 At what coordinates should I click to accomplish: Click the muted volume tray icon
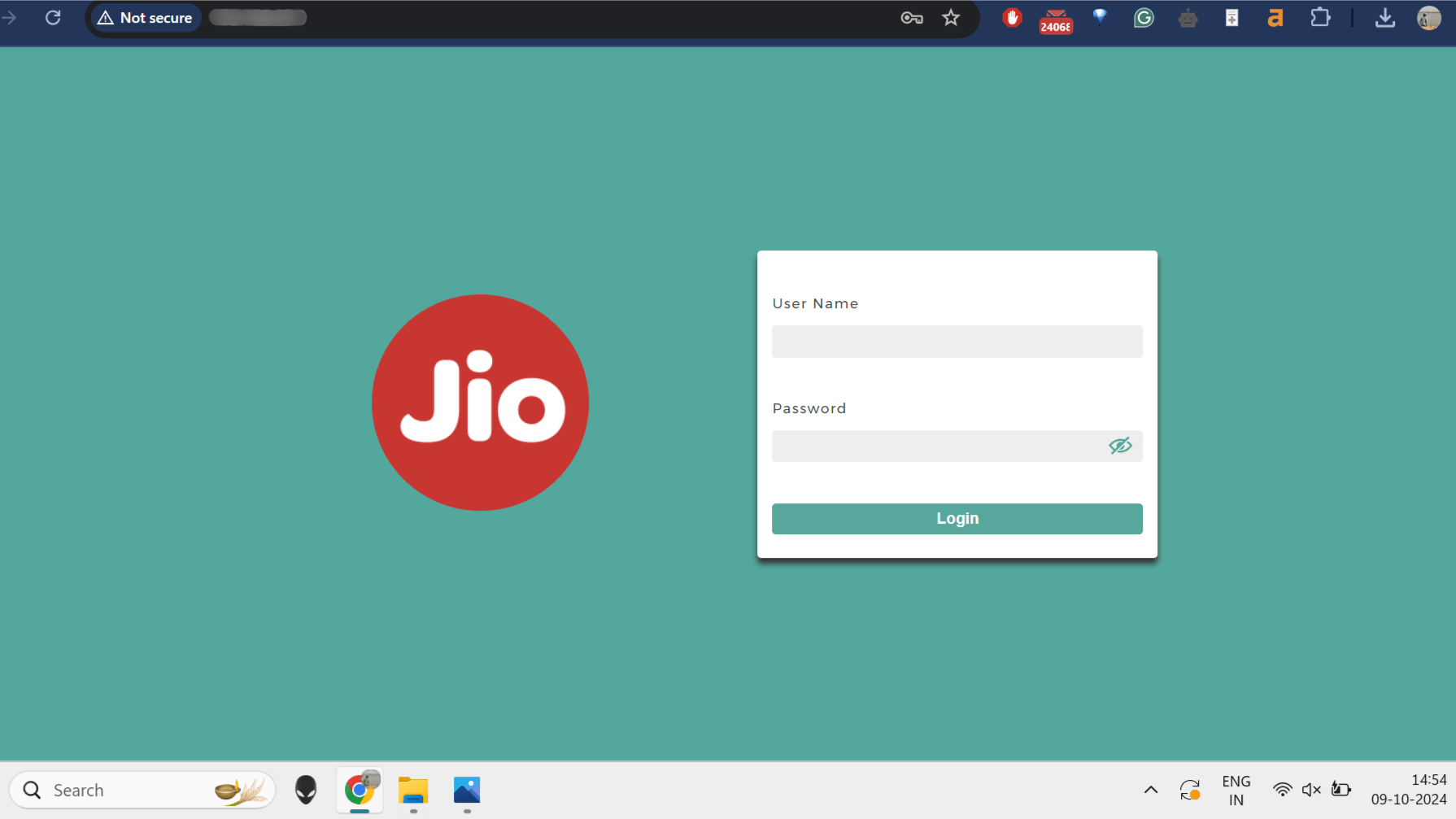coord(1311,790)
